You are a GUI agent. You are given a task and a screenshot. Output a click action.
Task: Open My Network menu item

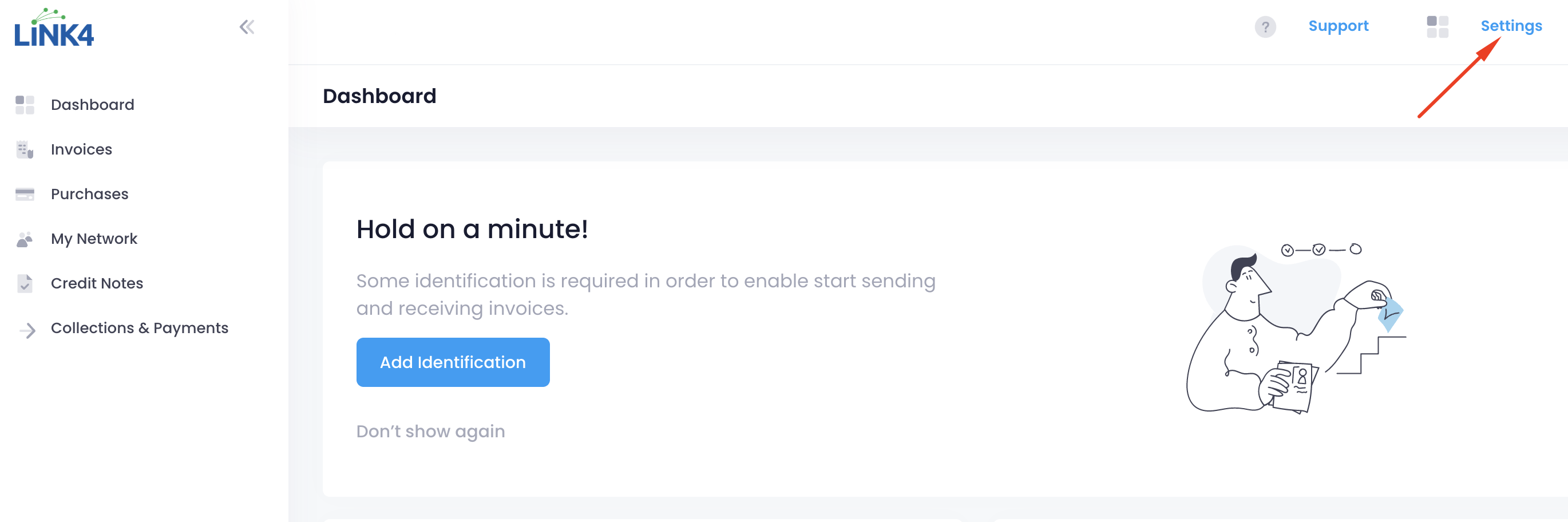click(x=94, y=239)
